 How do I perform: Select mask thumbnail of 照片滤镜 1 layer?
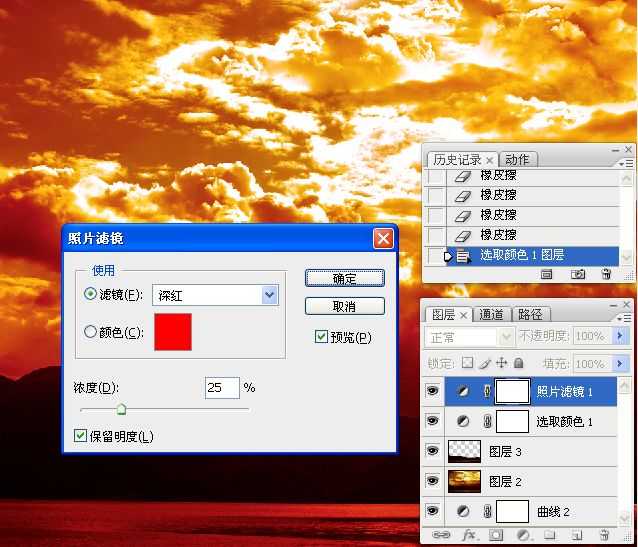(512, 391)
